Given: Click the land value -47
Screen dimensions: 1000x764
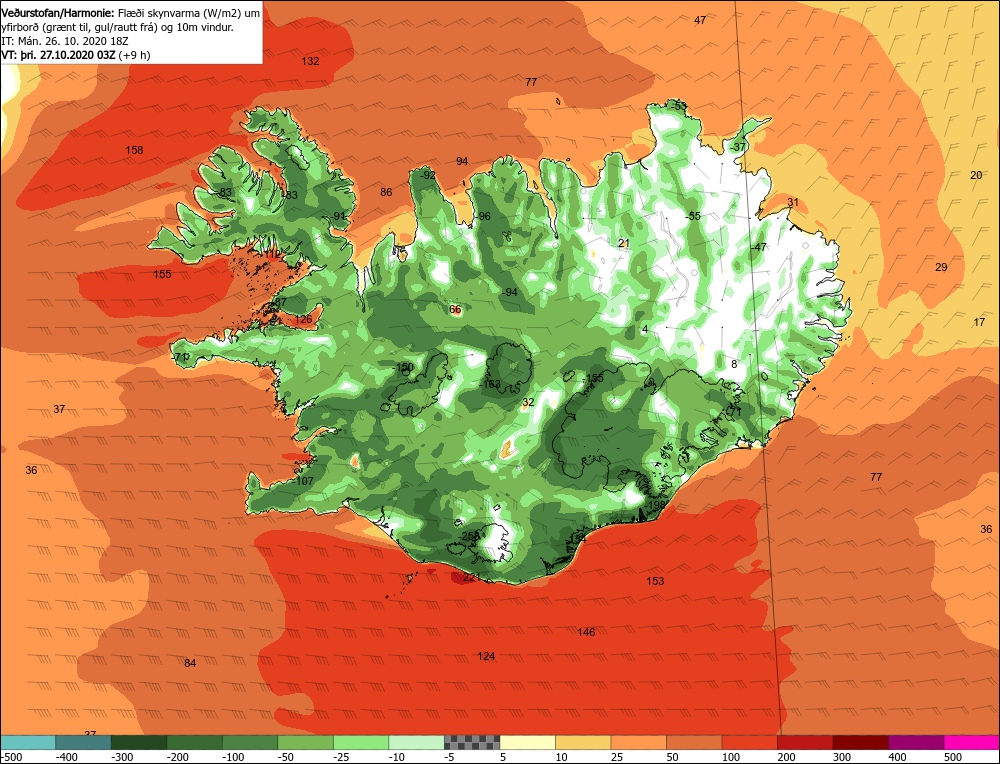Looking at the screenshot, I should [758, 247].
